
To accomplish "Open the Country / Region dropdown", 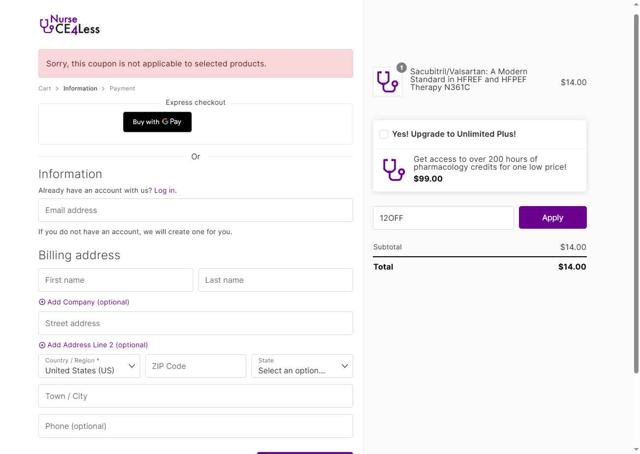I will click(89, 366).
